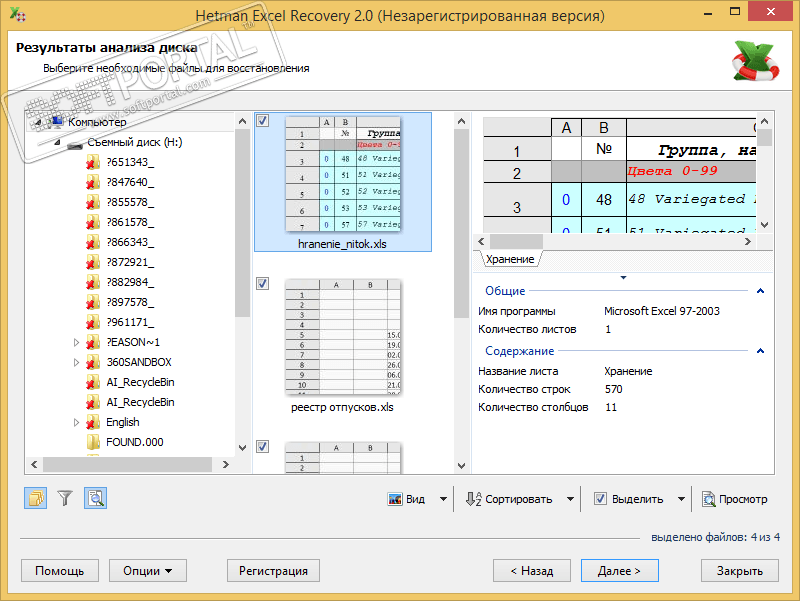
Task: Select the FOUND.000 tree label
Action: click(135, 442)
